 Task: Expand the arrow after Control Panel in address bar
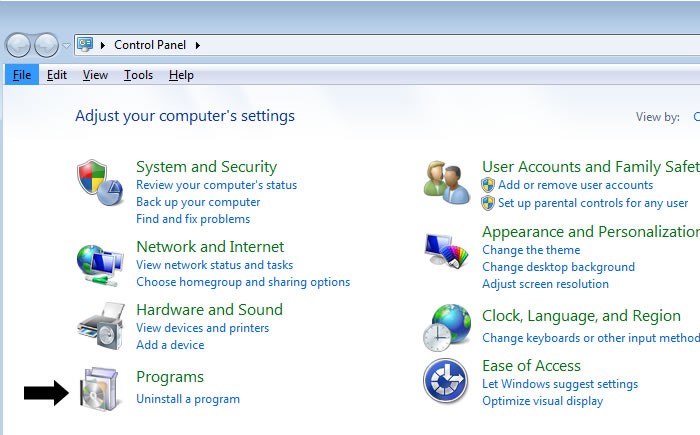pyautogui.click(x=197, y=45)
